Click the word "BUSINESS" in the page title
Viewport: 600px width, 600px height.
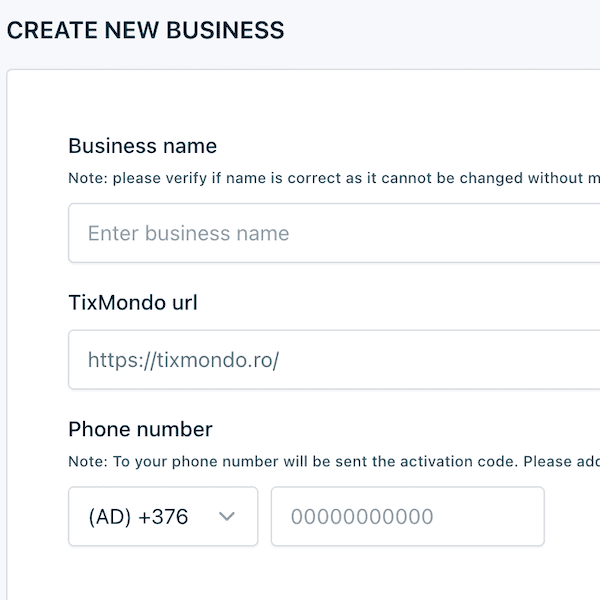click(x=231, y=31)
